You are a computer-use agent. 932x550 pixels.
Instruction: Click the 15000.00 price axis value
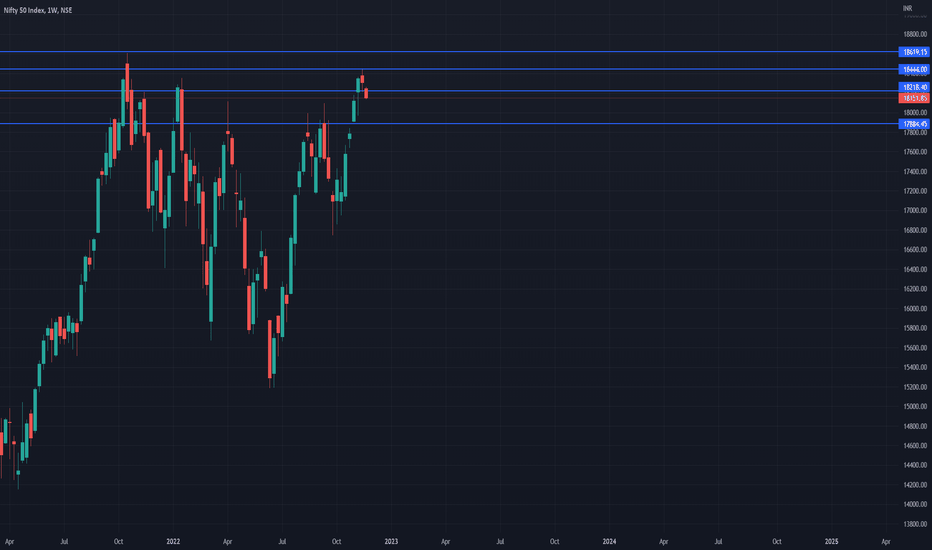(915, 407)
